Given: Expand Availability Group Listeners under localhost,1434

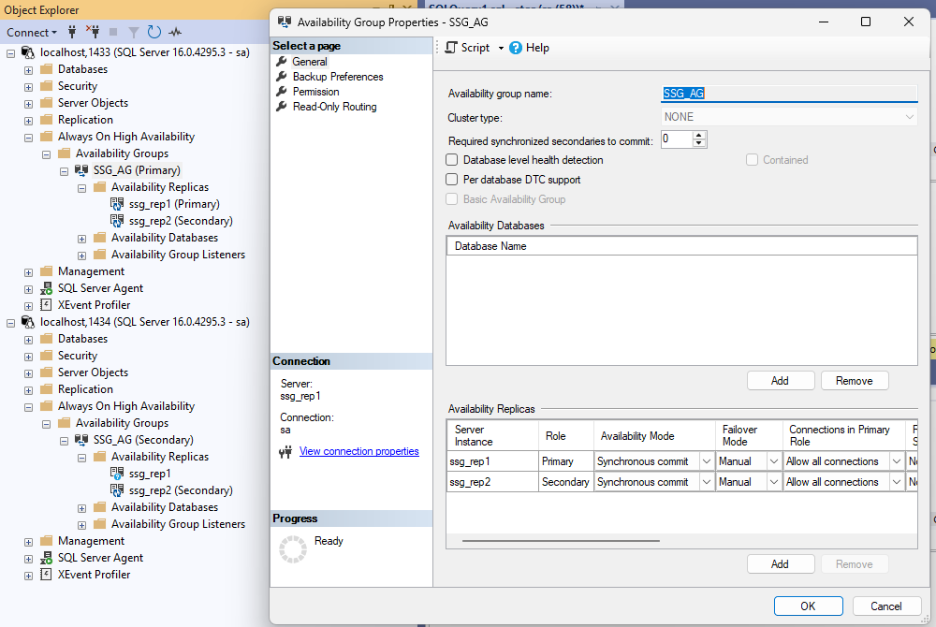Looking at the screenshot, I should click(x=82, y=525).
